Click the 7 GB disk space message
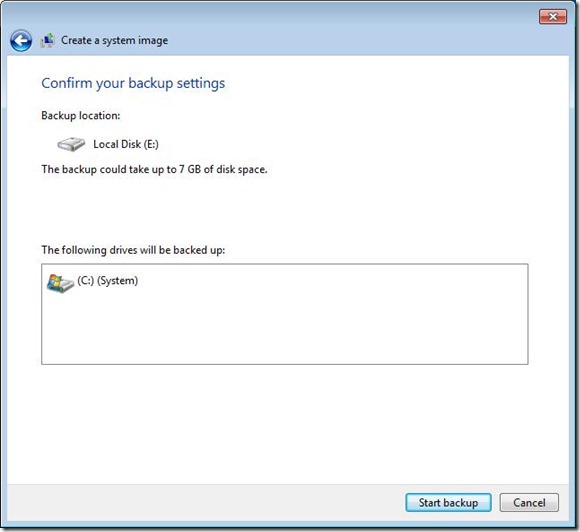Image resolution: width=580 pixels, height=532 pixels. click(154, 169)
